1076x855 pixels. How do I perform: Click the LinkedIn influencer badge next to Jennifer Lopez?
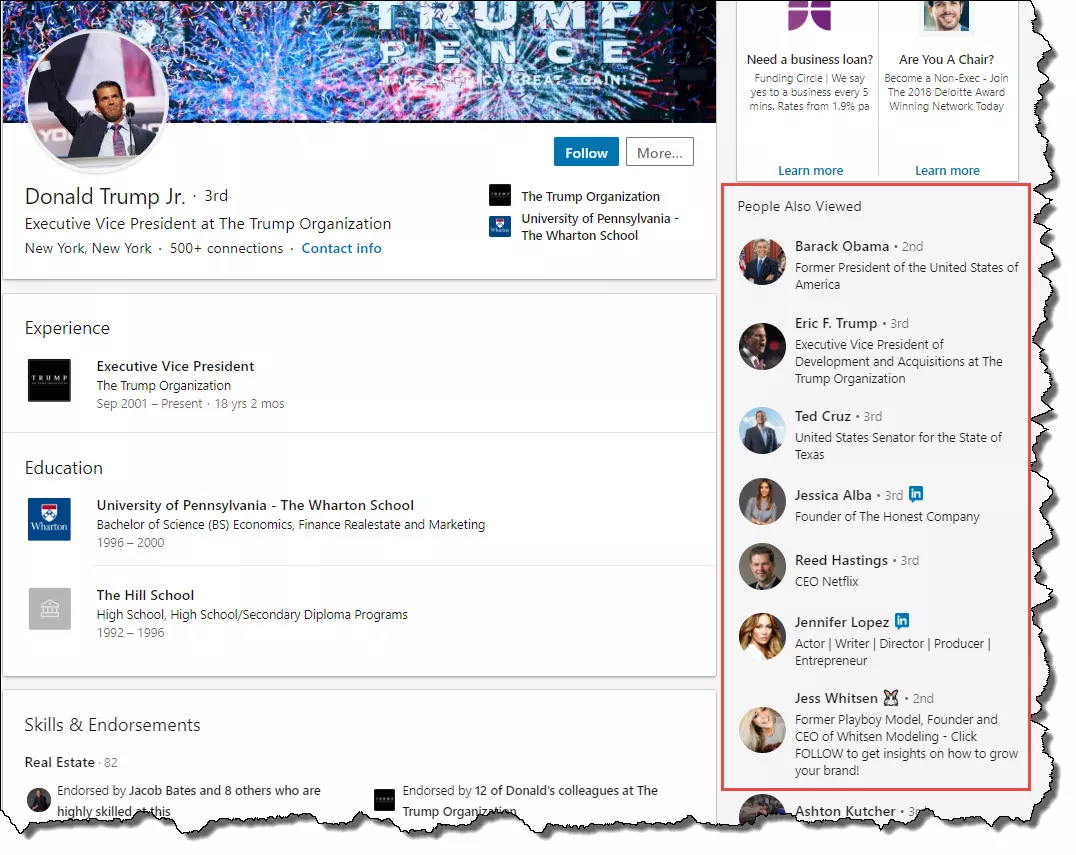click(x=902, y=621)
